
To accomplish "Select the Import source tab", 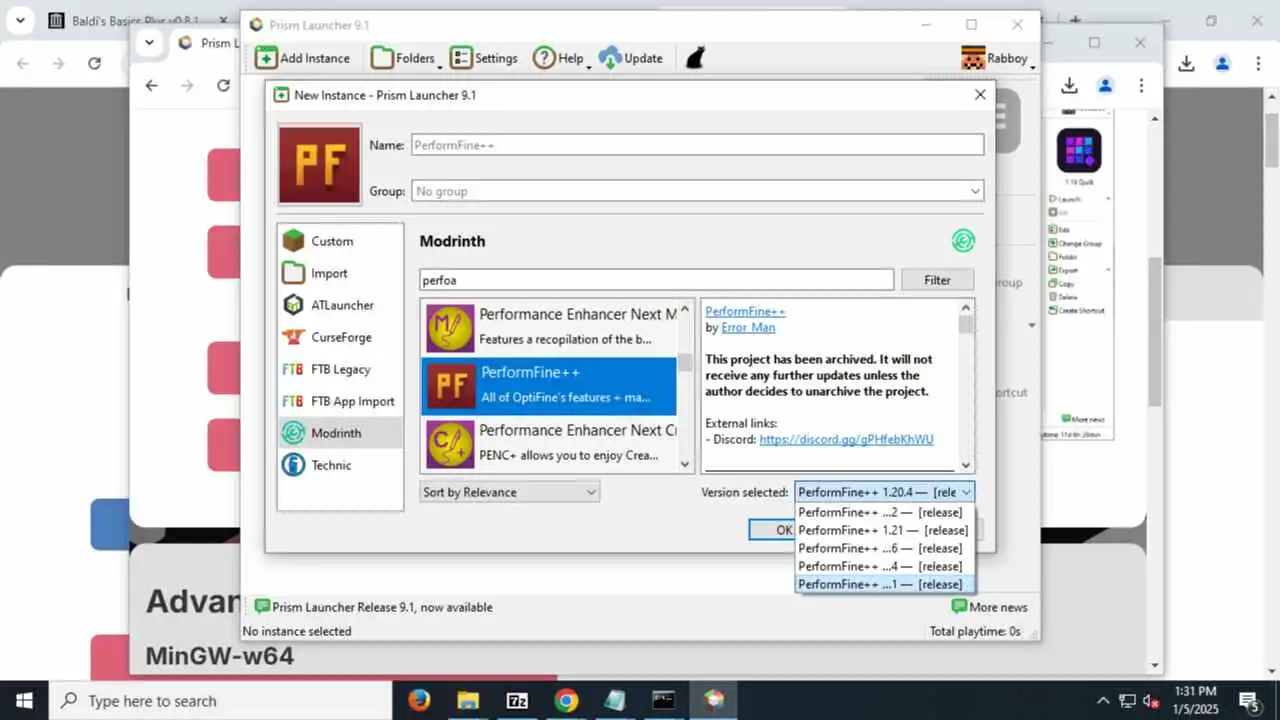I will click(x=341, y=273).
